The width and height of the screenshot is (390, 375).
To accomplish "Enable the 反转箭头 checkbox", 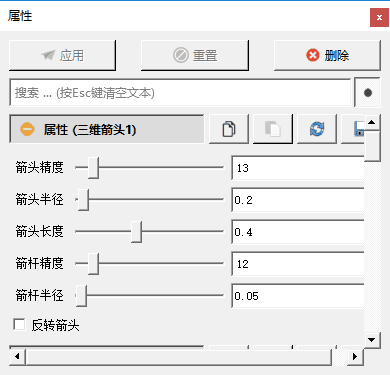I will pyautogui.click(x=19, y=324).
